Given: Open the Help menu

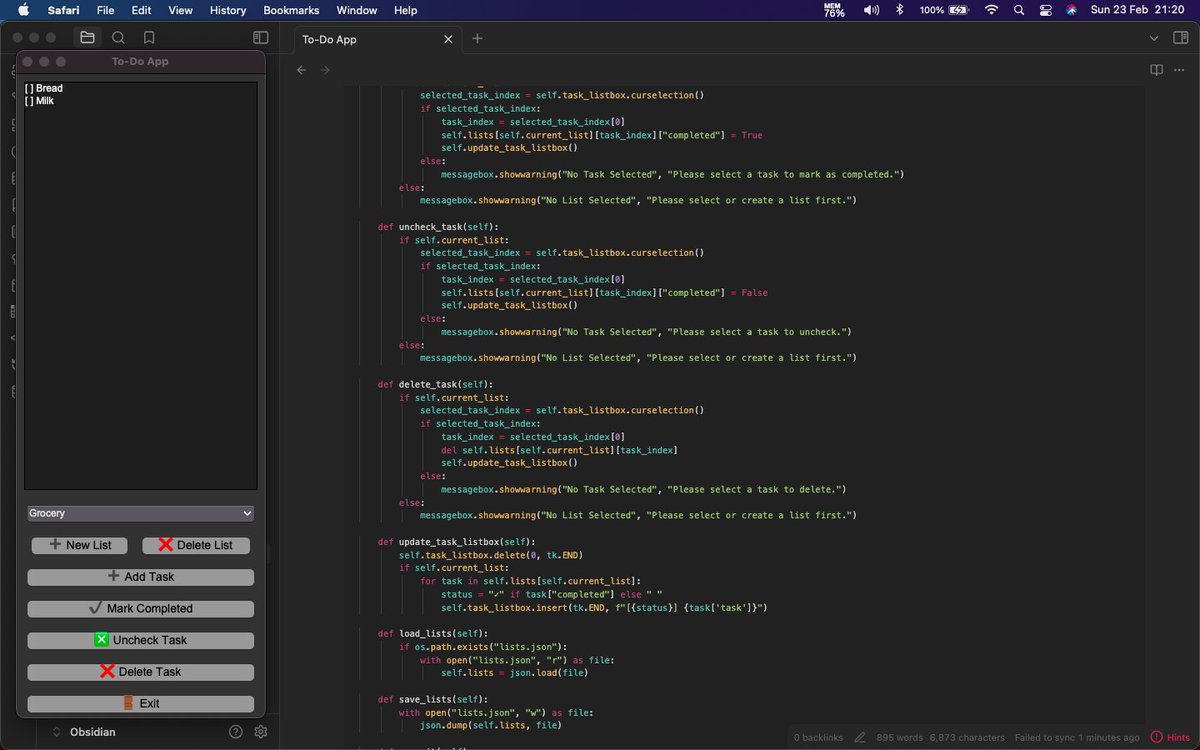Looking at the screenshot, I should point(405,10).
